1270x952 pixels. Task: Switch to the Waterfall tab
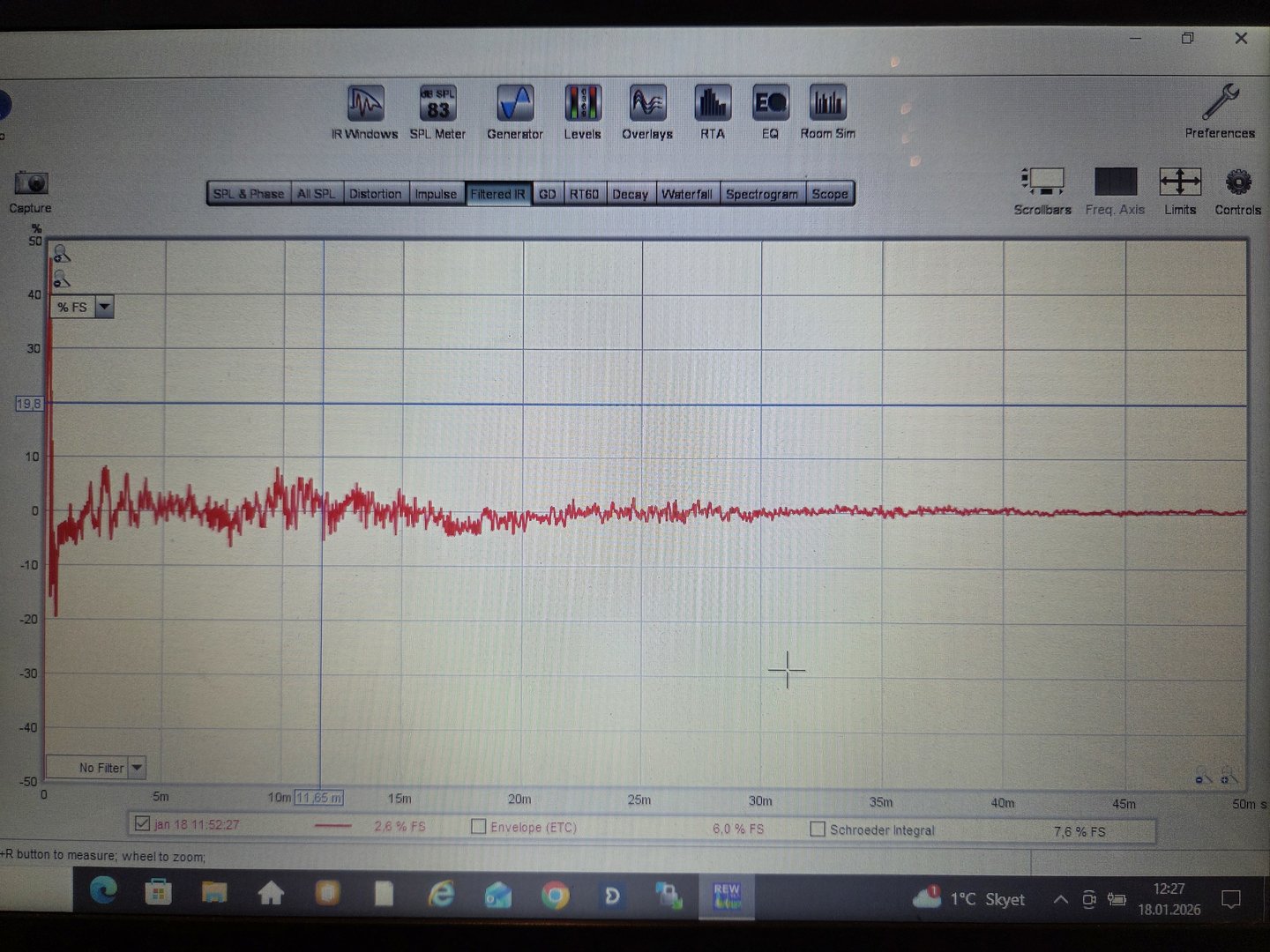(x=687, y=194)
